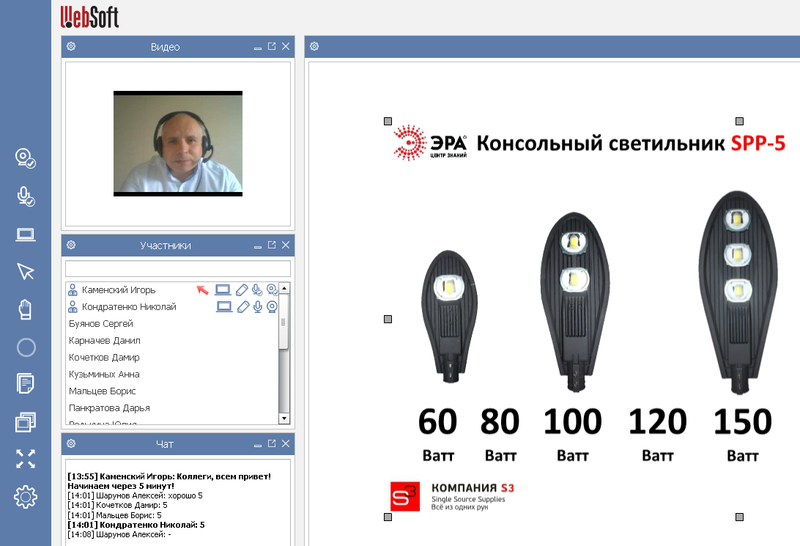
Task: Select participant Мальцев Борис
Action: 103,391
